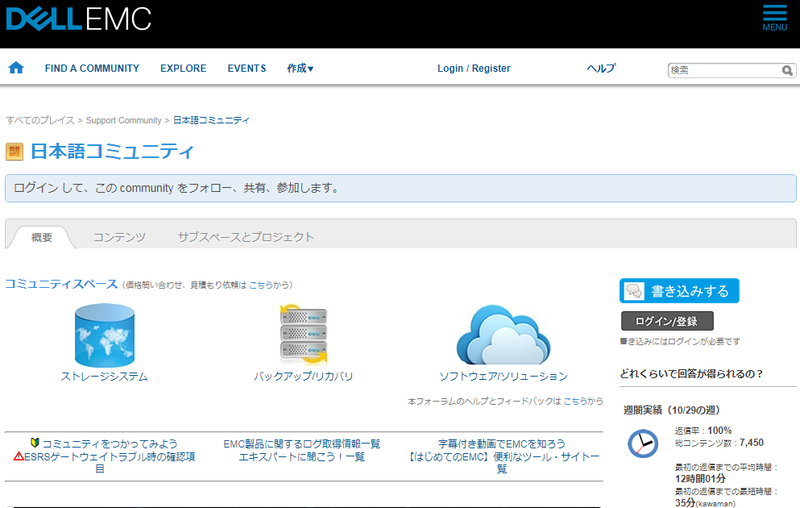Open the software solutions cloud icon
The height and width of the screenshot is (508, 800).
[x=503, y=335]
